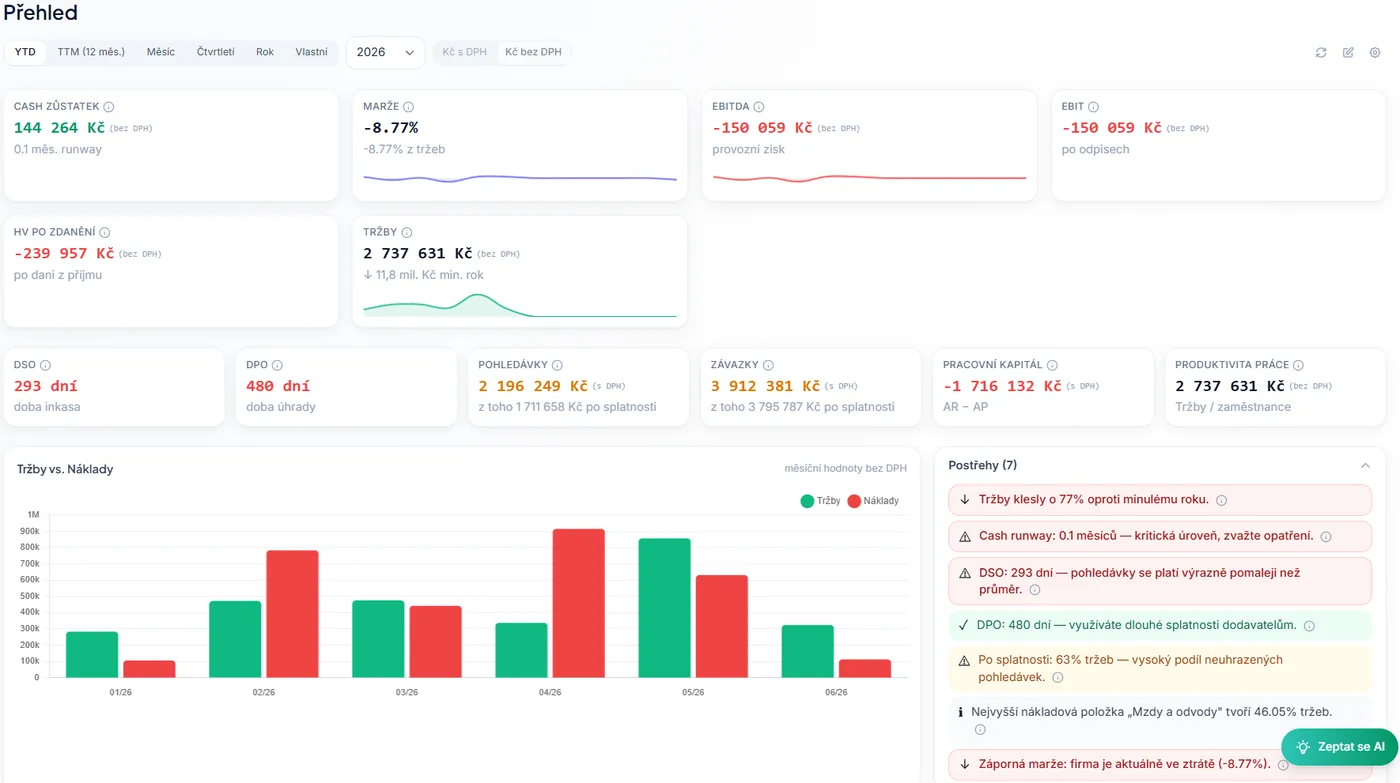This screenshot has width=1400, height=783.
Task: Click the DPO value 480 dní
Action: point(278,386)
